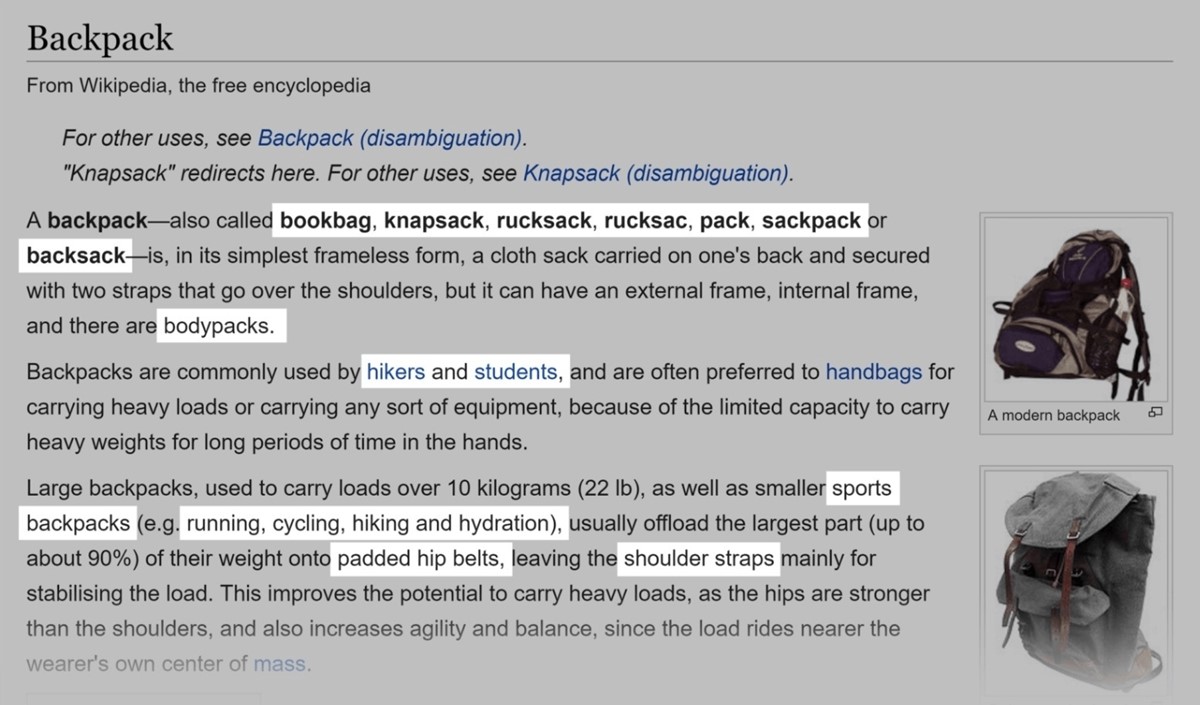Follow the Backpack (disambiguation) link

[x=390, y=138]
